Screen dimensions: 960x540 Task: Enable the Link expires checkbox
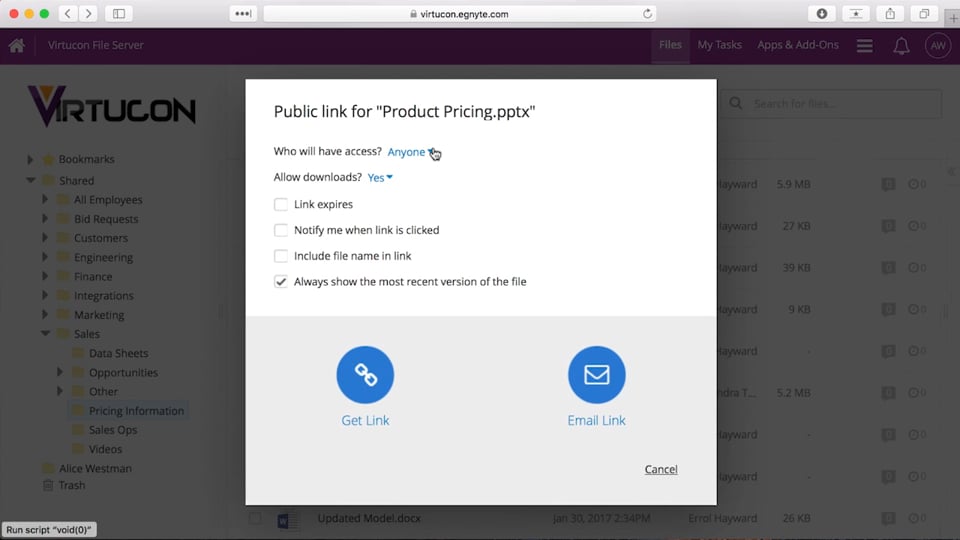281,204
